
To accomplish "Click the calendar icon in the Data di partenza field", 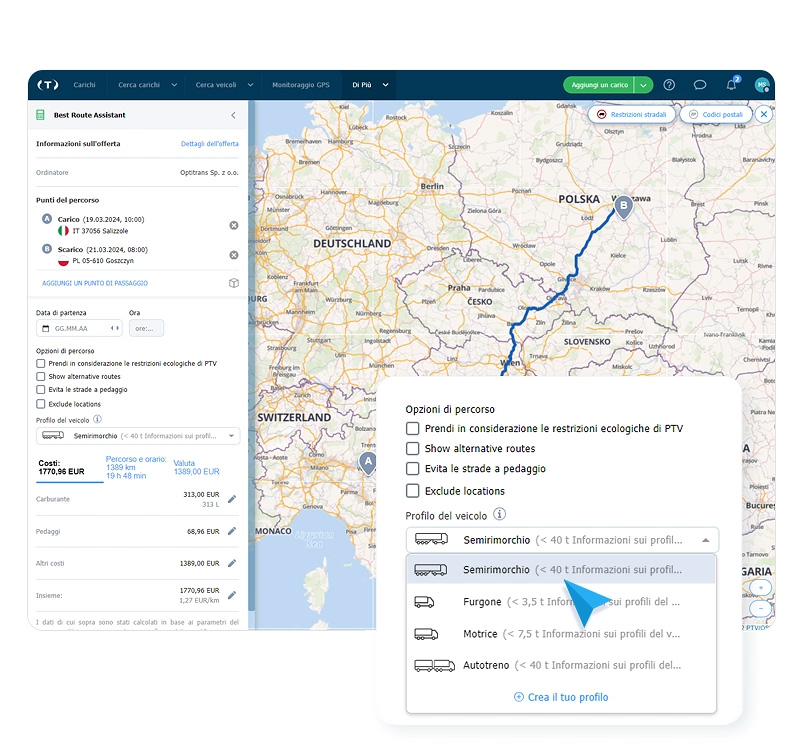I will pyautogui.click(x=46, y=329).
